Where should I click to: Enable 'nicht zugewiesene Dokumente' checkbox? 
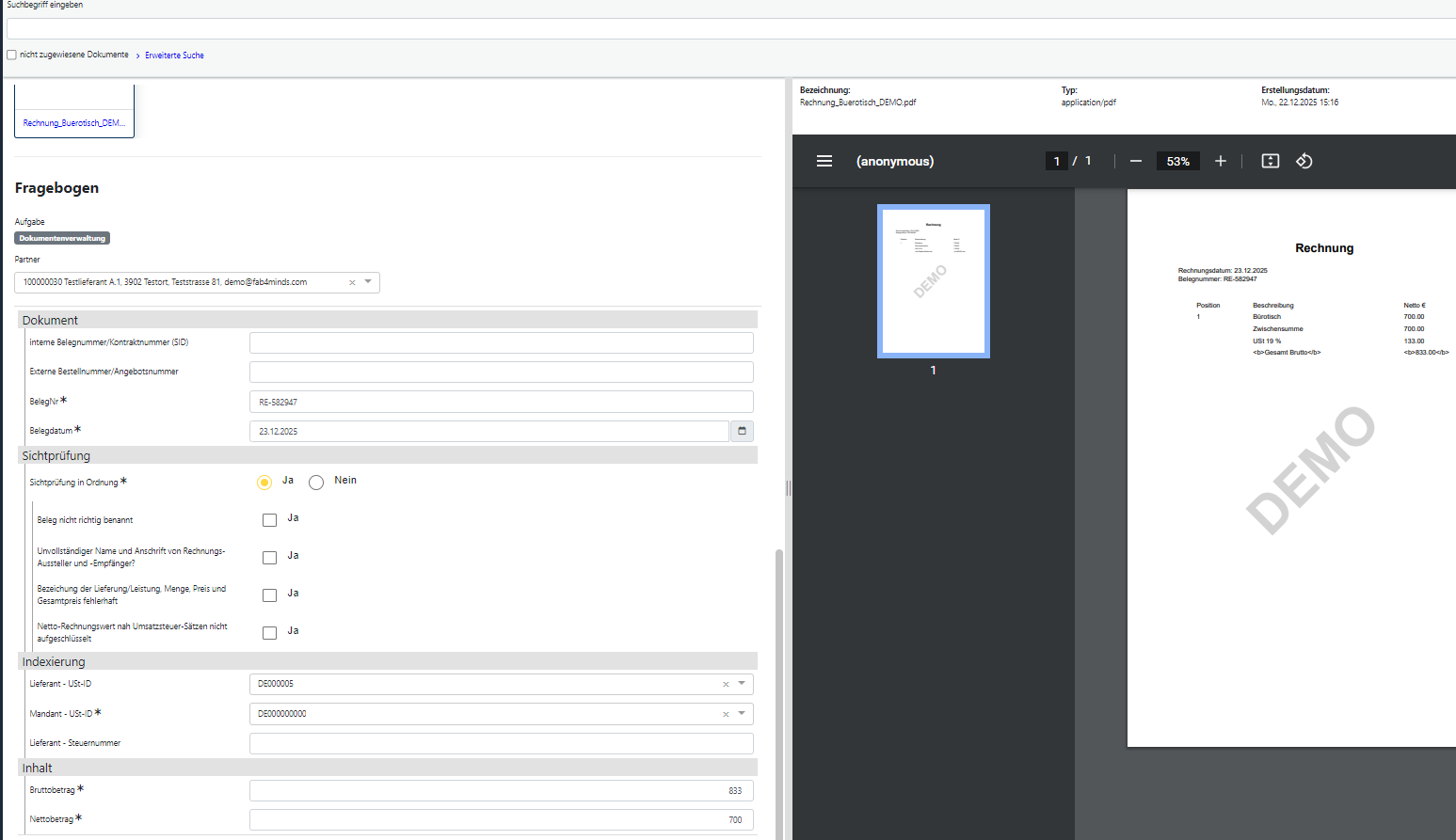[12, 55]
